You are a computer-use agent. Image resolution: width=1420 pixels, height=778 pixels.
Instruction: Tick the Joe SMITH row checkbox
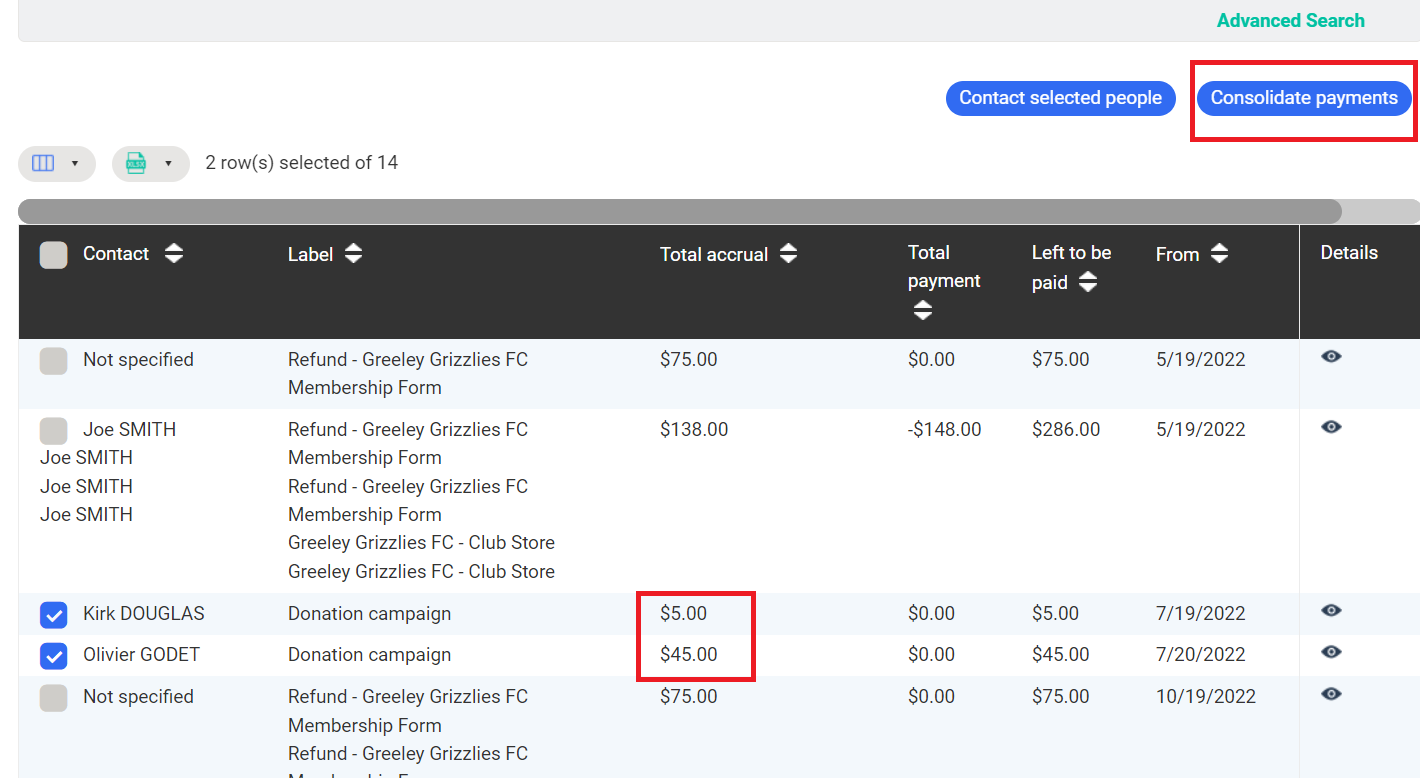(54, 431)
